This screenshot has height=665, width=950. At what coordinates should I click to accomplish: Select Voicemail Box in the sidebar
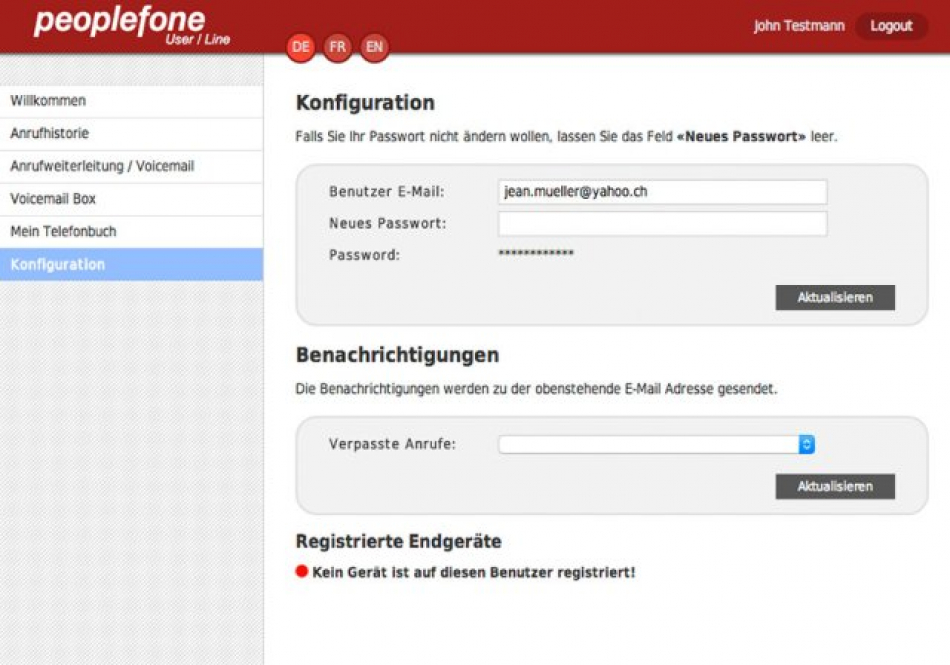pyautogui.click(x=131, y=199)
